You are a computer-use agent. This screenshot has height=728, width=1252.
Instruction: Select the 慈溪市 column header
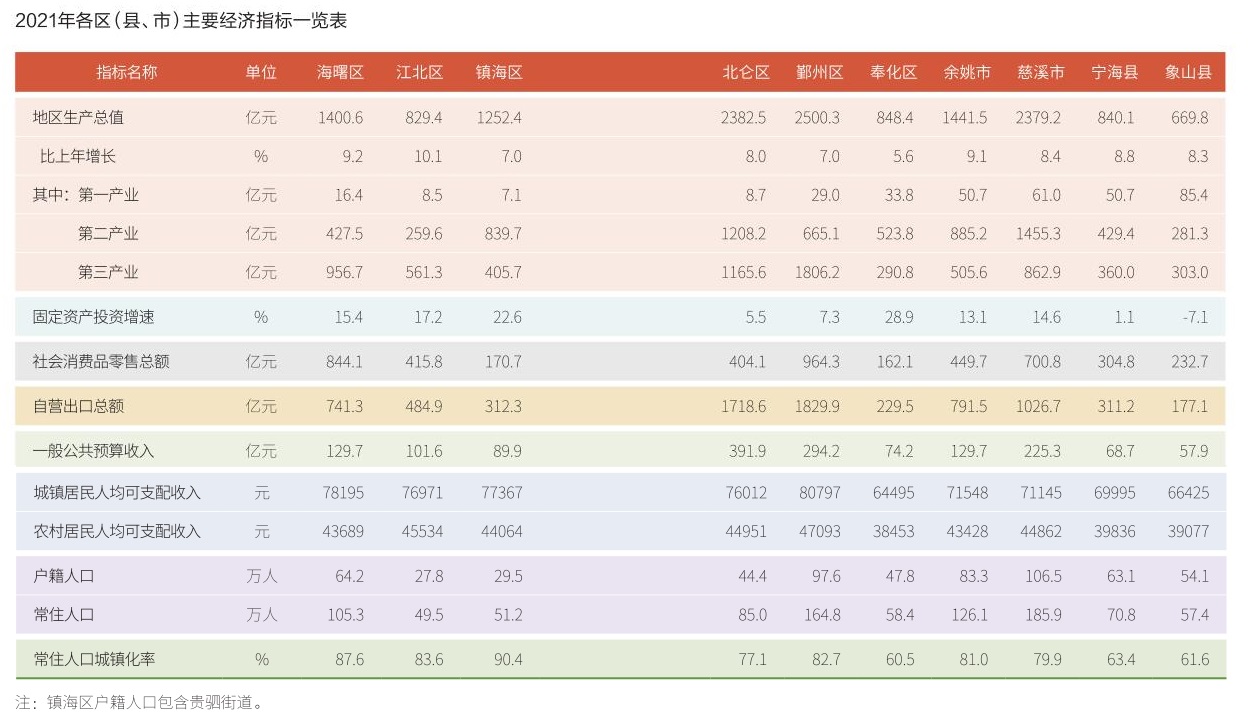[1040, 72]
